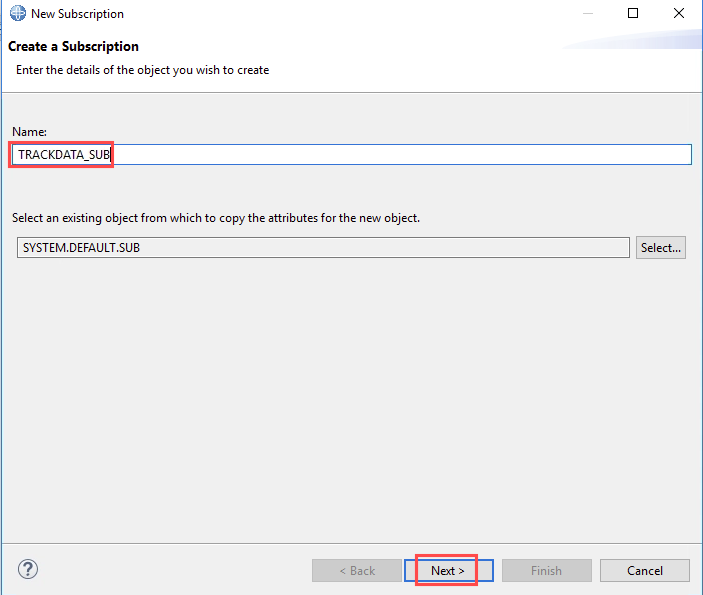Click the 'Enter the details' description text

click(143, 70)
